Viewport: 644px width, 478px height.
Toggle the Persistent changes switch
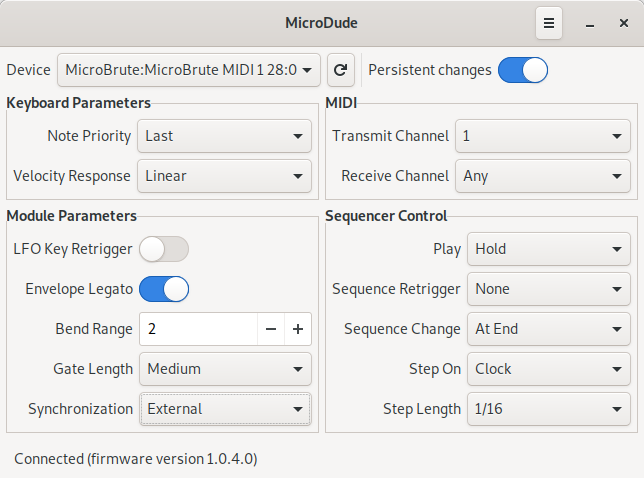(523, 70)
